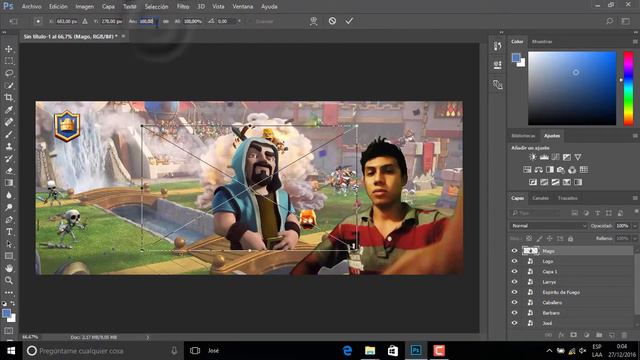
Task: Add a Curves adjustment
Action: [x=556, y=157]
